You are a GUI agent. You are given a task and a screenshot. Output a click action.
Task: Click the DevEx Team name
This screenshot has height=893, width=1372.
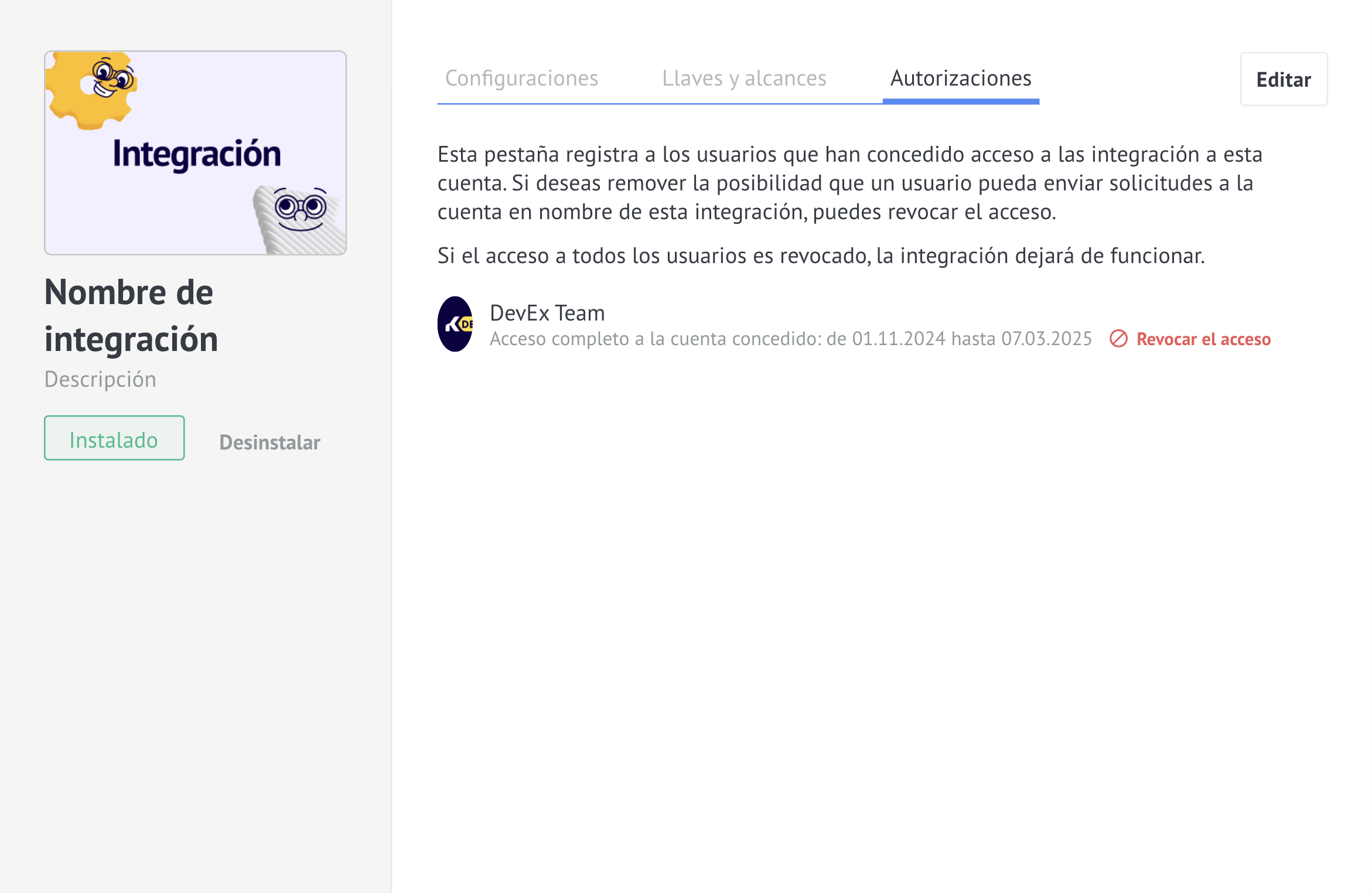pos(547,313)
